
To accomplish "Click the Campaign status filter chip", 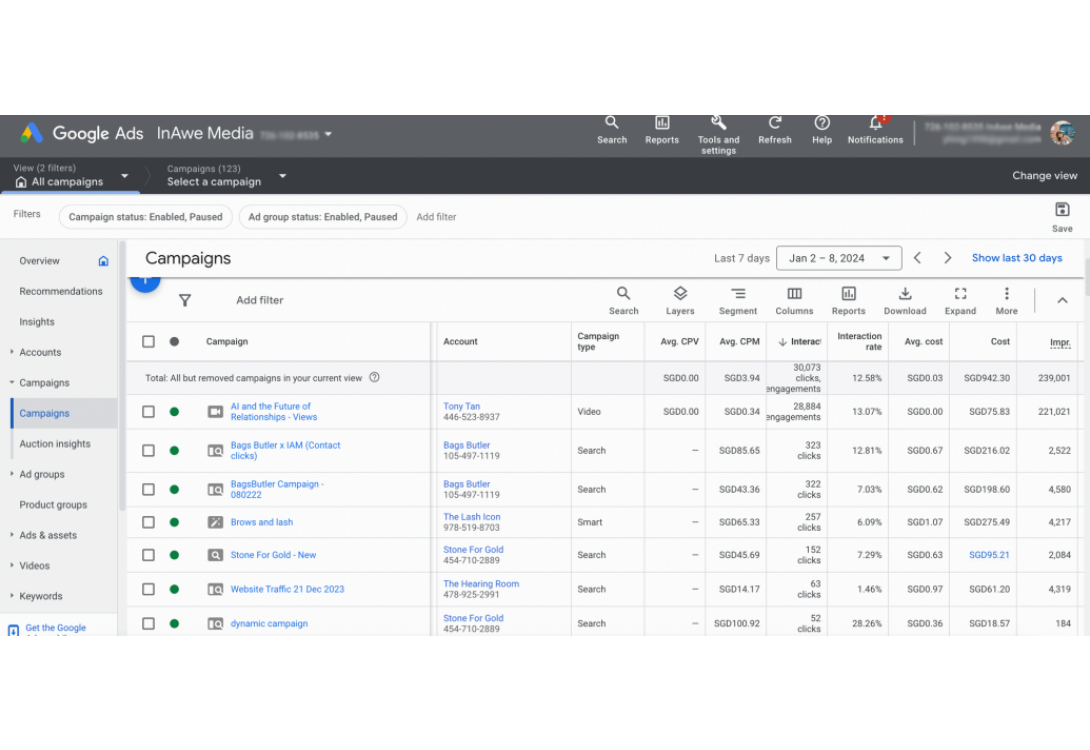I will coord(146,217).
